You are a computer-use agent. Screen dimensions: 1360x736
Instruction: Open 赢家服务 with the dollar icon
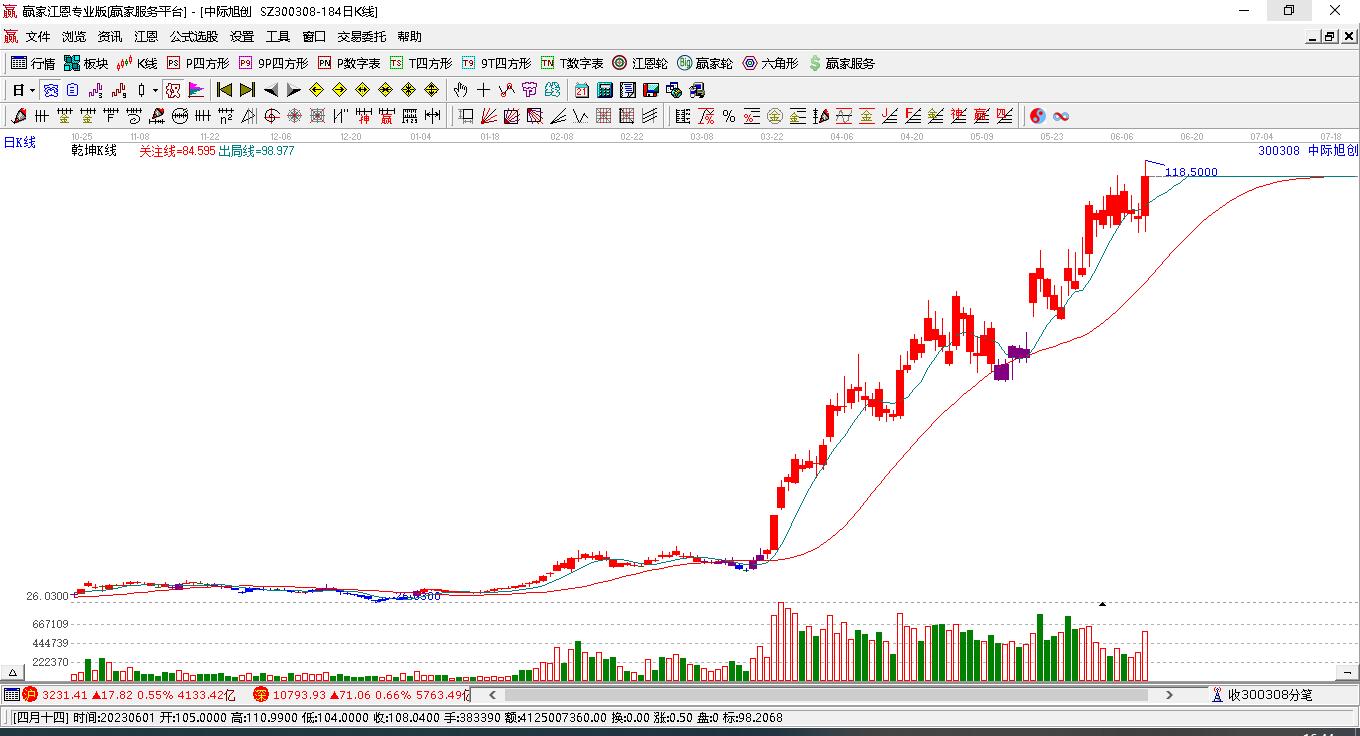[842, 63]
